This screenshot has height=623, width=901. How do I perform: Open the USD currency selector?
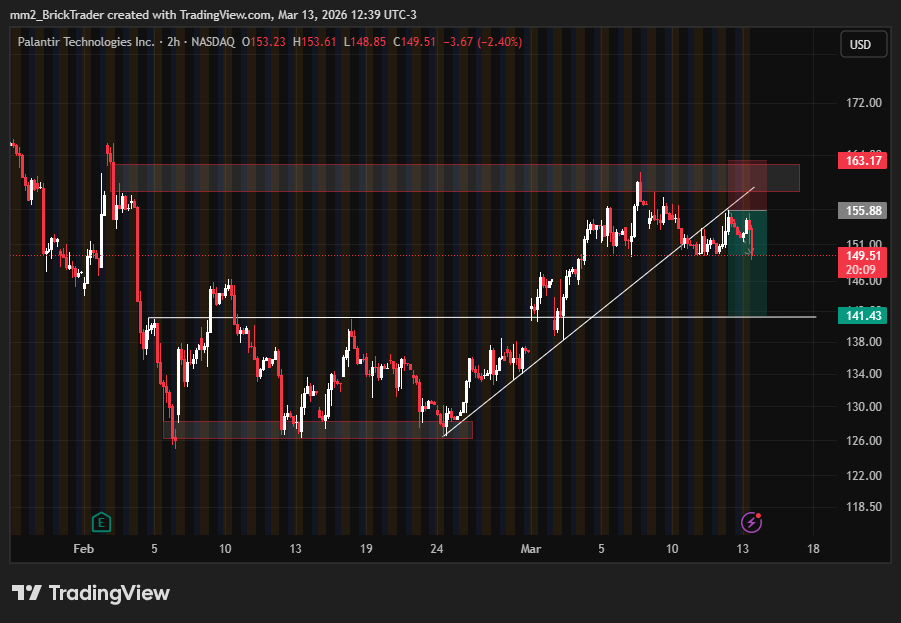[x=864, y=45]
